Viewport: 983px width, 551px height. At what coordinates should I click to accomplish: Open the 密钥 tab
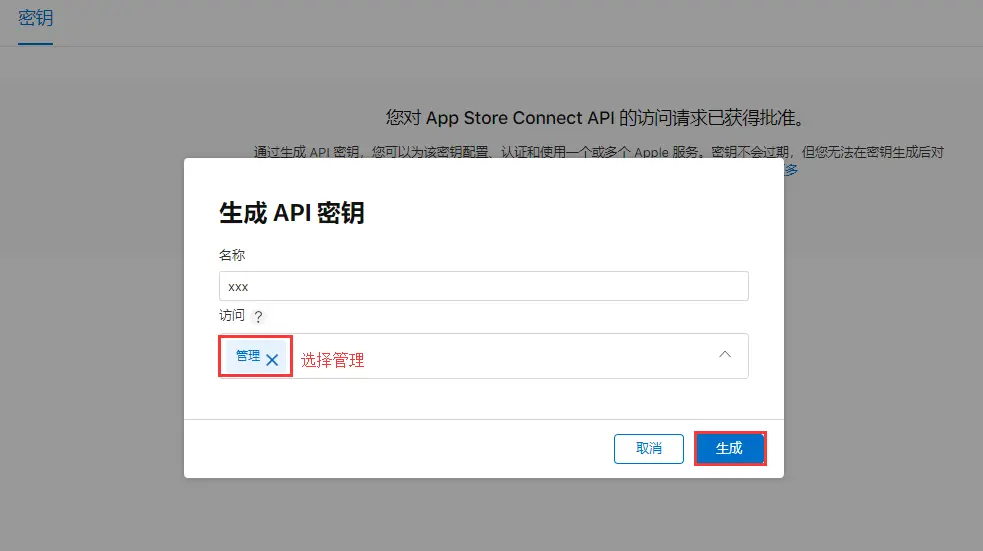pos(35,18)
